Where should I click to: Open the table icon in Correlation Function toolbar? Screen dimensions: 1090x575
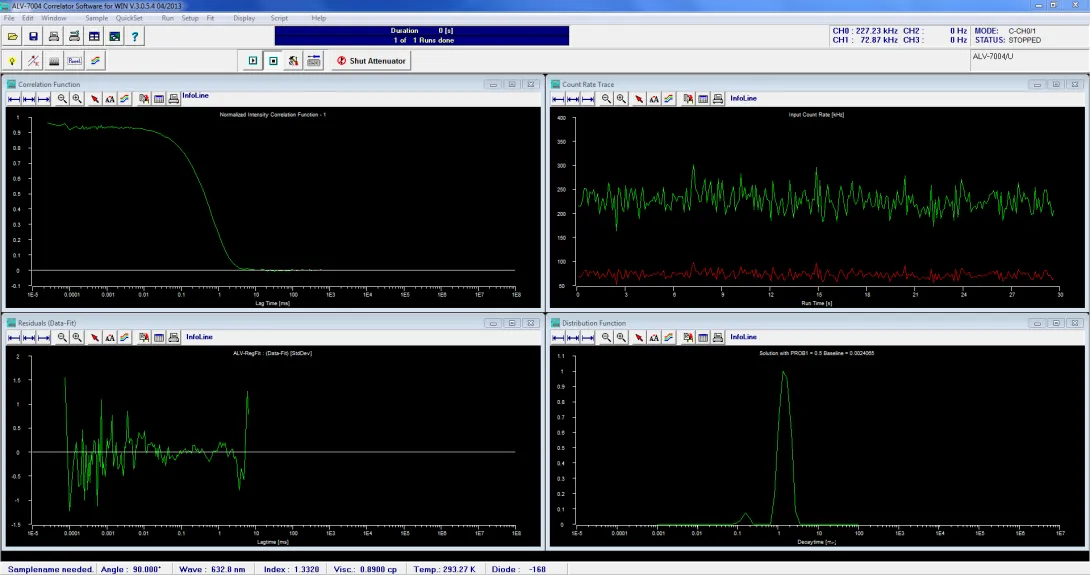158,99
